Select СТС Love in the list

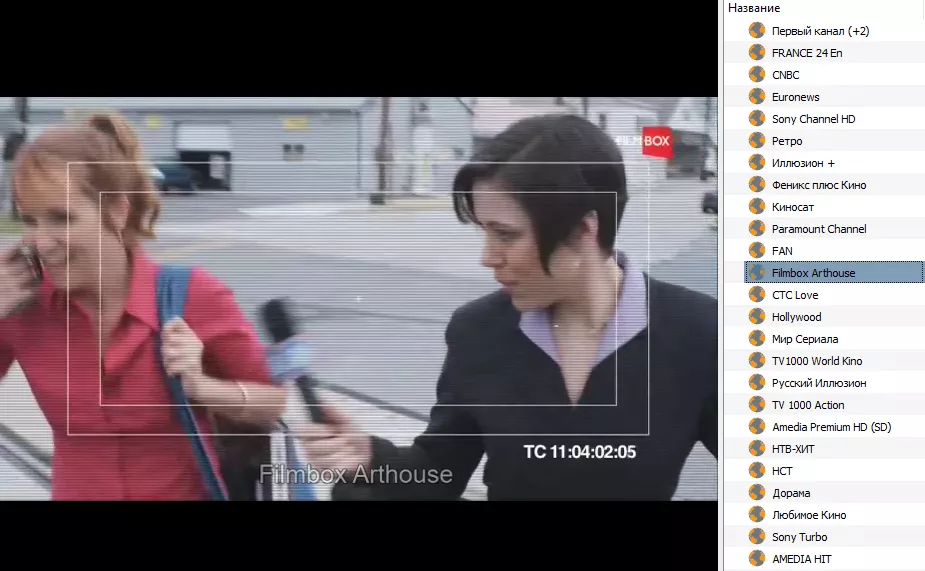(795, 295)
